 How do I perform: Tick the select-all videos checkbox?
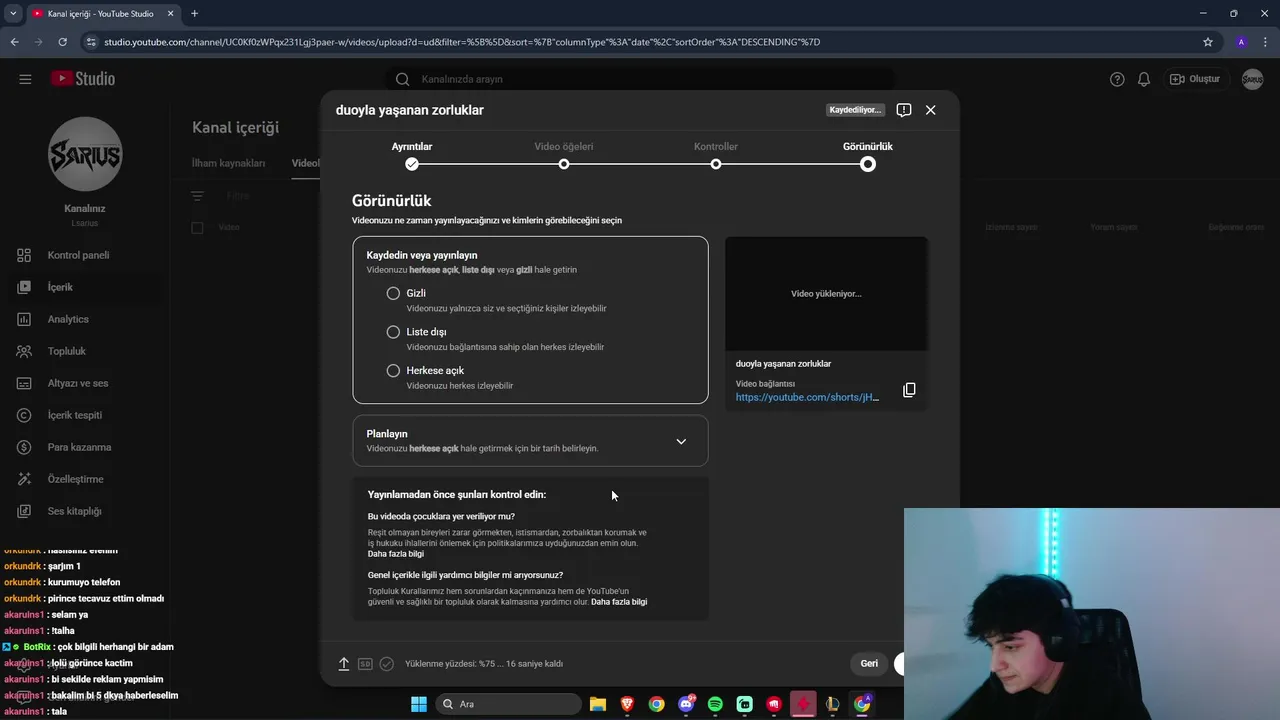[197, 227]
